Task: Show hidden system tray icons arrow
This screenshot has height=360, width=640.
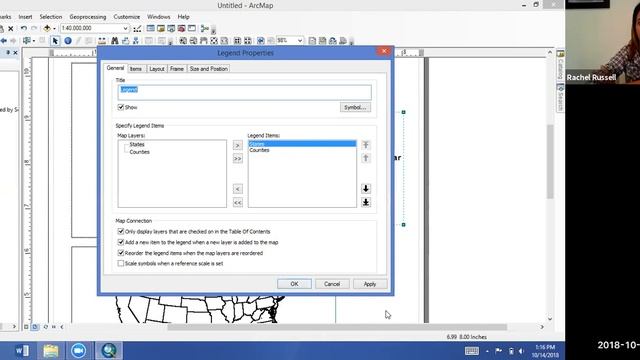Action: (x=487, y=351)
